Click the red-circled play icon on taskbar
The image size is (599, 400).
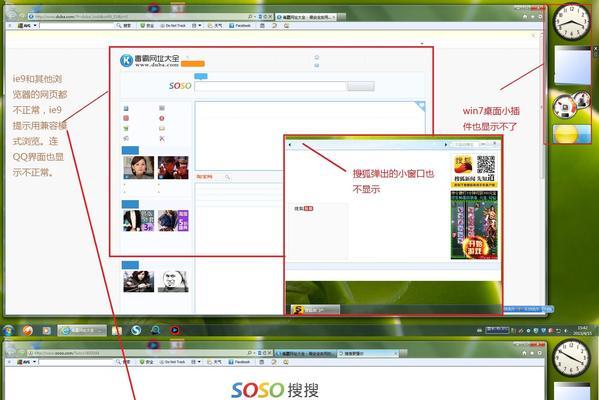click(175, 330)
